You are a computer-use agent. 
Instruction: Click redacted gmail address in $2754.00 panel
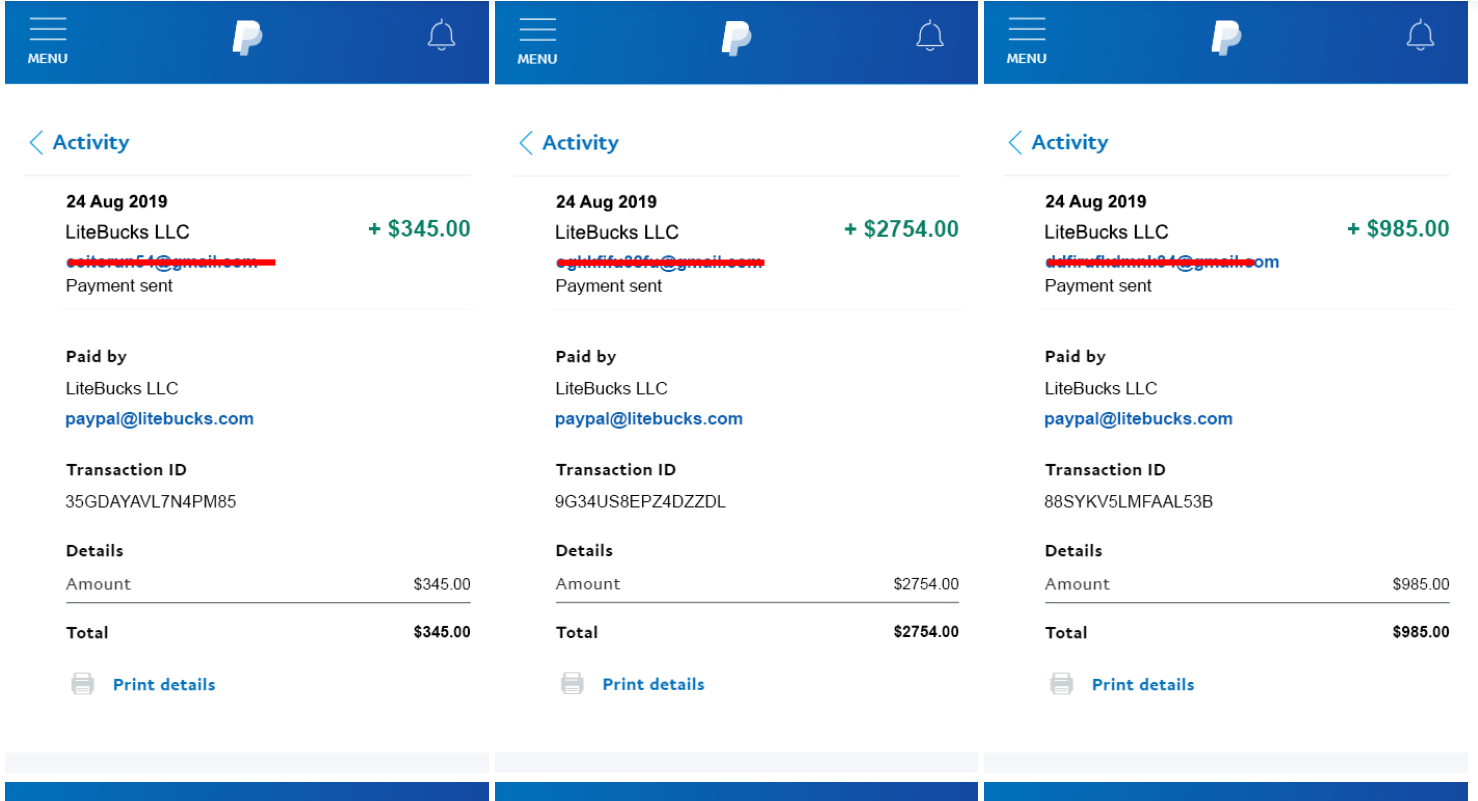coord(660,262)
